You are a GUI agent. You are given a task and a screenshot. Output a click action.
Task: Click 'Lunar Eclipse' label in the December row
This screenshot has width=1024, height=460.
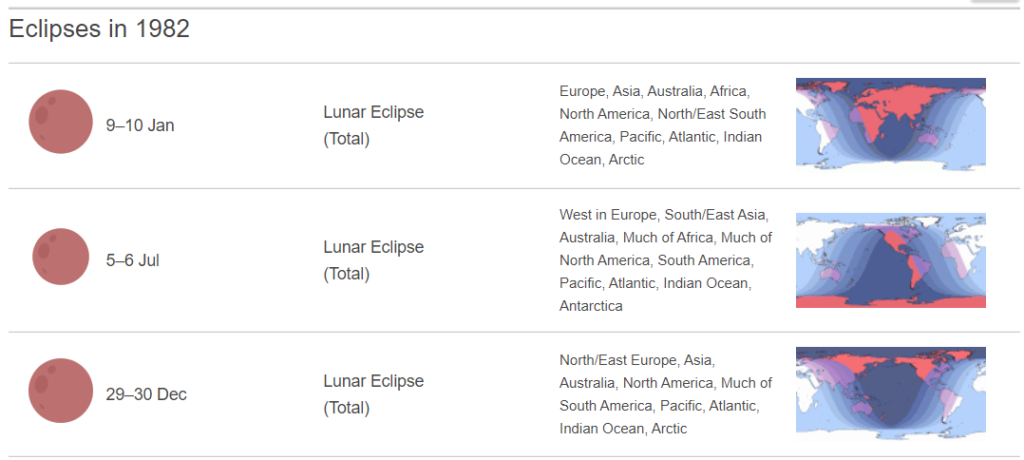coord(373,381)
